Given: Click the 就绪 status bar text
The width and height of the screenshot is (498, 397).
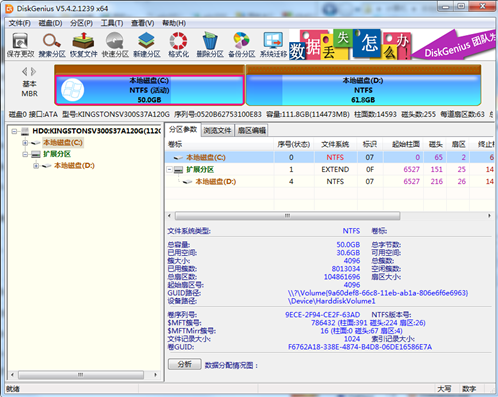Looking at the screenshot, I should tap(13, 389).
